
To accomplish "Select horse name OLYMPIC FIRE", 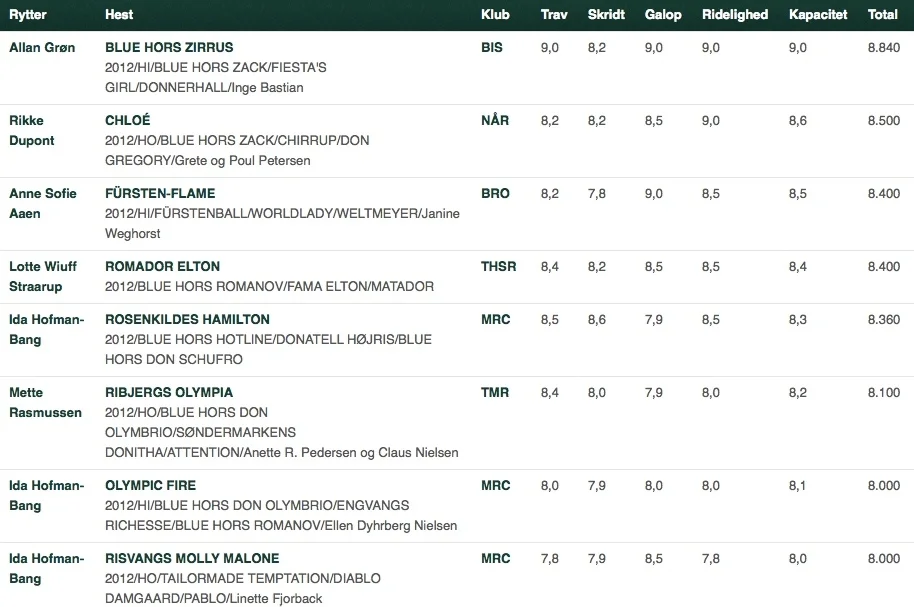I will click(x=150, y=486).
